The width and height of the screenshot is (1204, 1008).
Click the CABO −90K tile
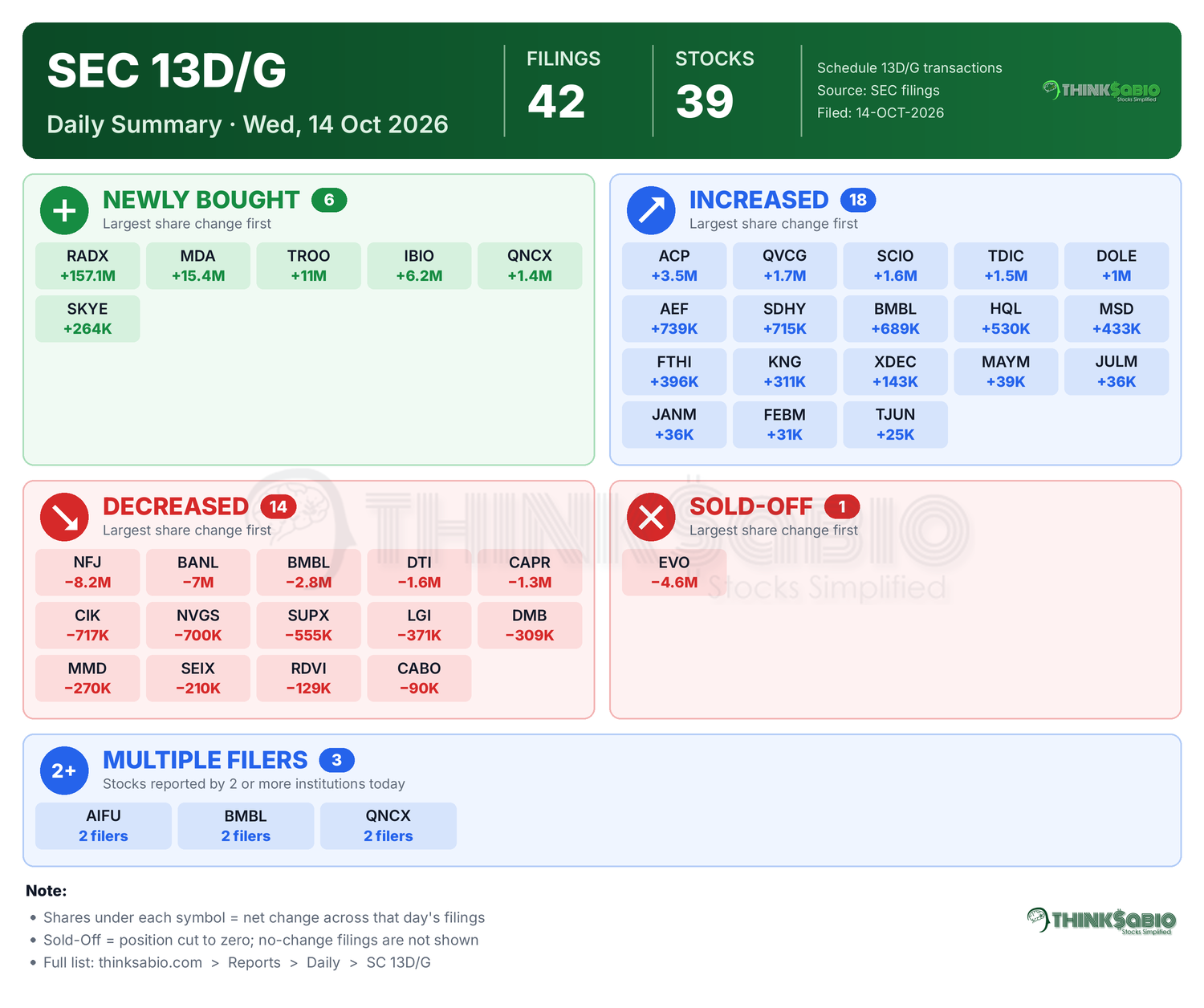coord(419,678)
